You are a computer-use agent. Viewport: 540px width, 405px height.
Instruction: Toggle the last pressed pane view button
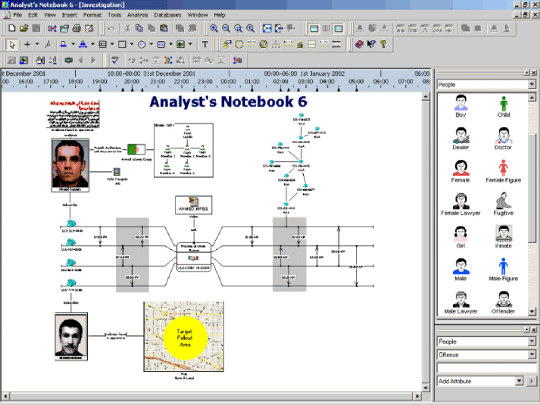coord(339,28)
